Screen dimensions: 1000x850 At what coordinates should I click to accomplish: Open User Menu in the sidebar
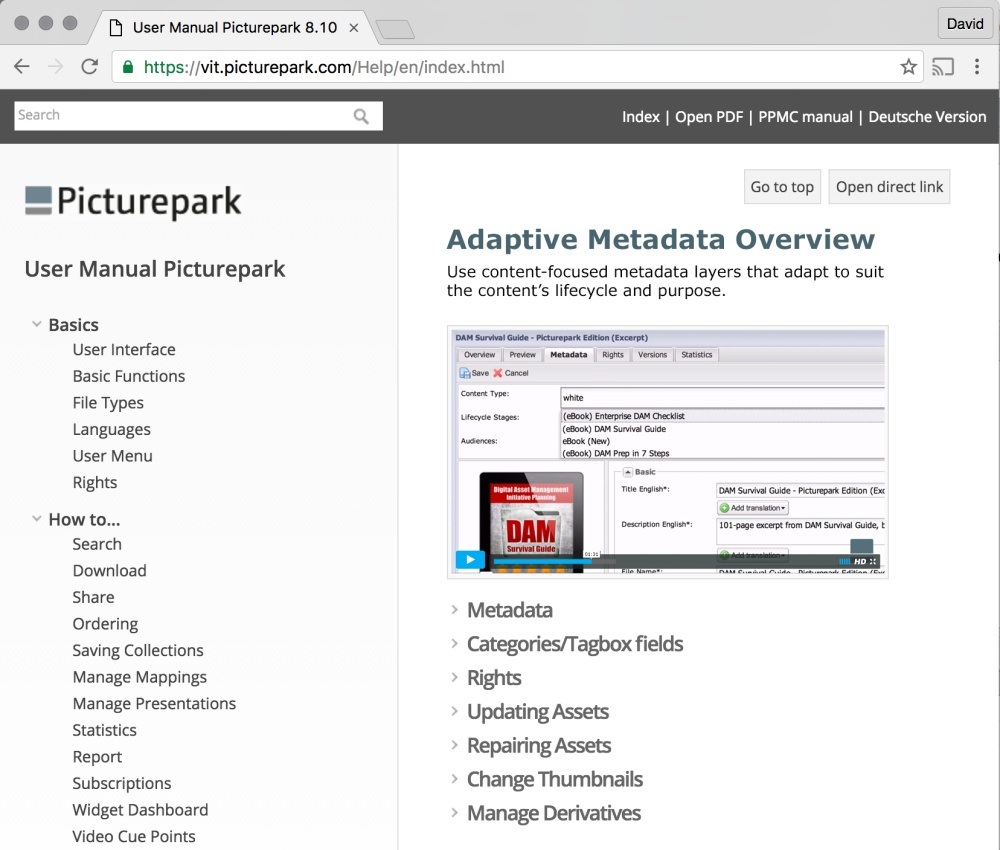coord(112,456)
